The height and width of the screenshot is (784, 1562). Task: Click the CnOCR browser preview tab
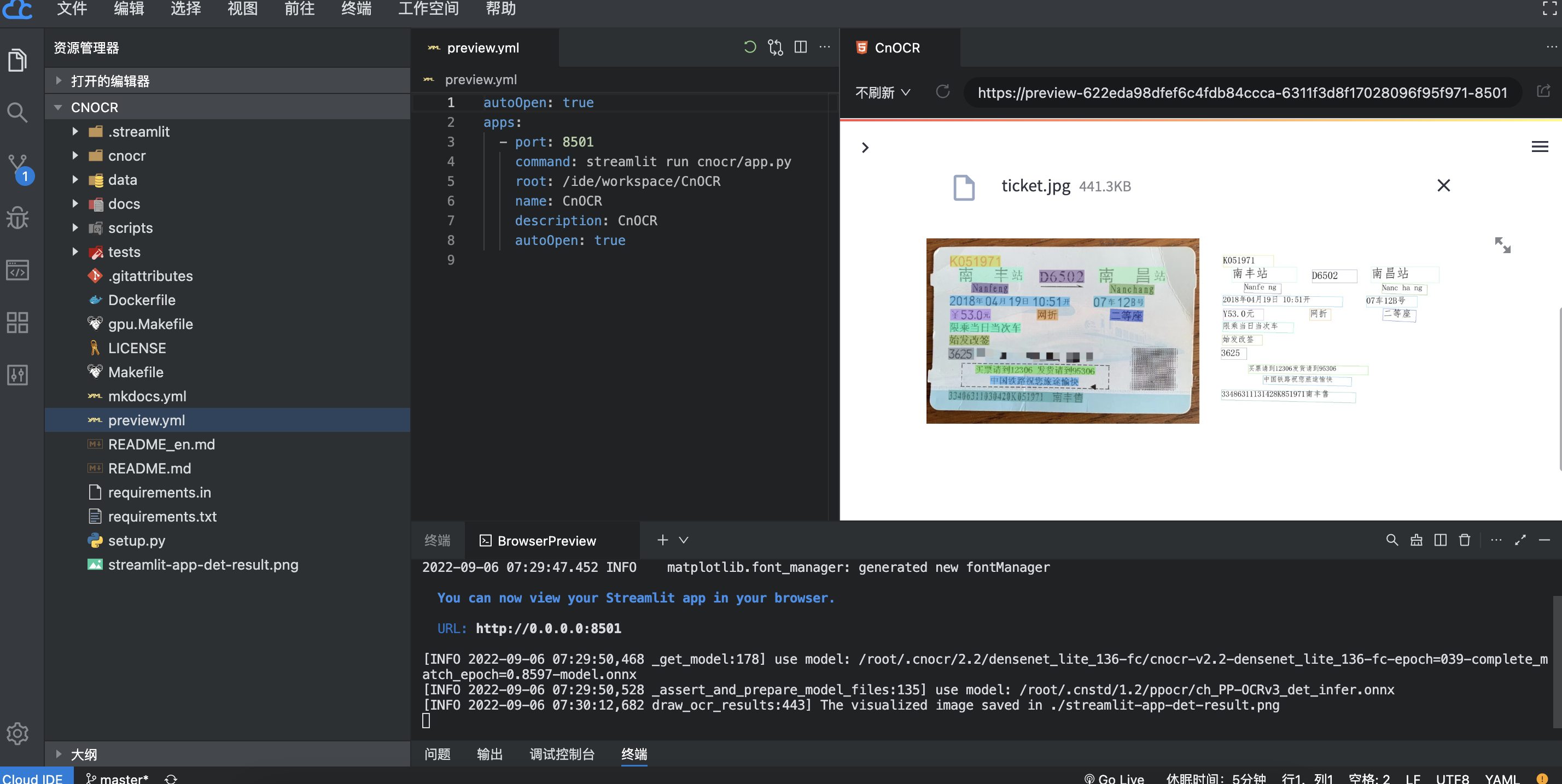(x=898, y=47)
